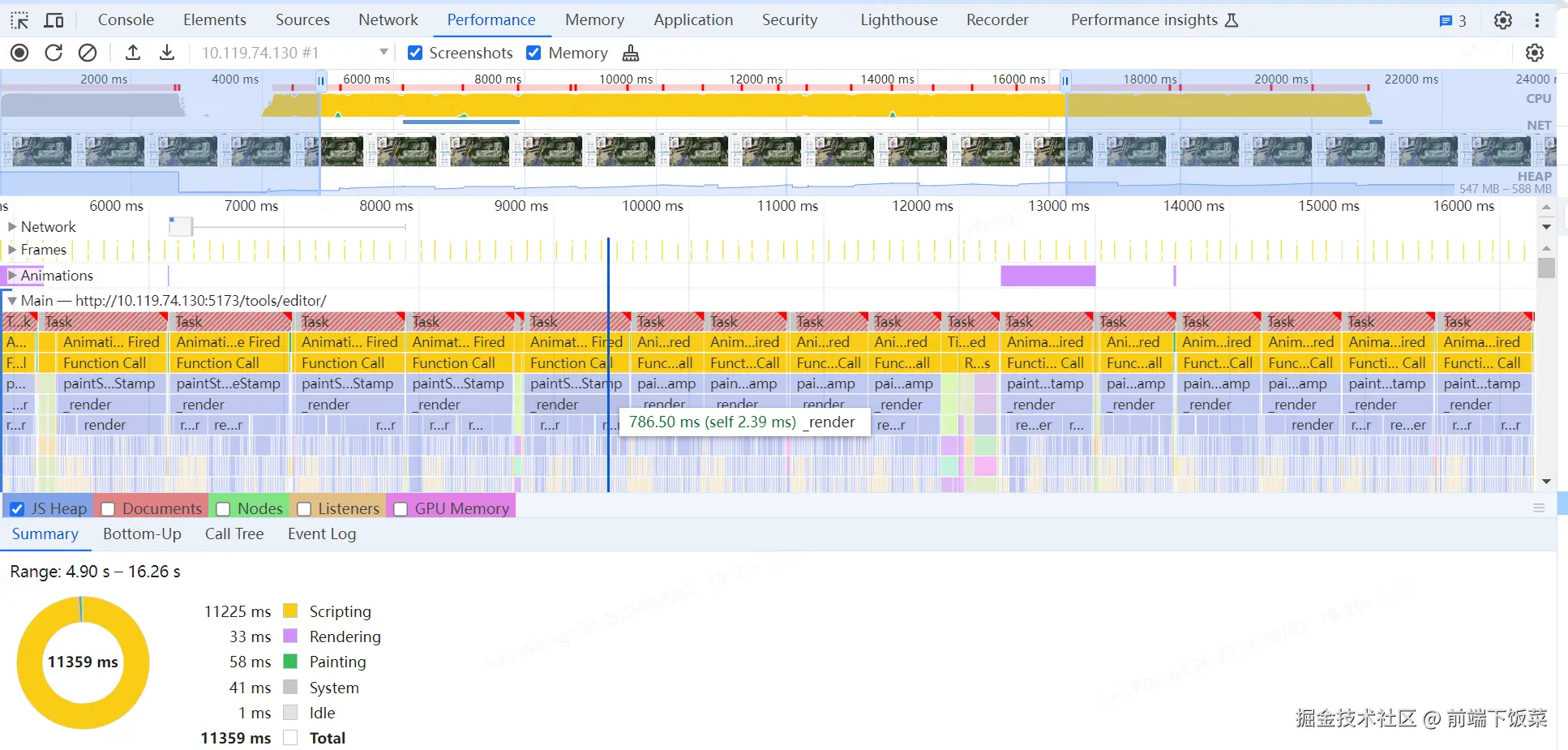This screenshot has height=750, width=1568.
Task: Clear the performance recording
Action: [88, 53]
